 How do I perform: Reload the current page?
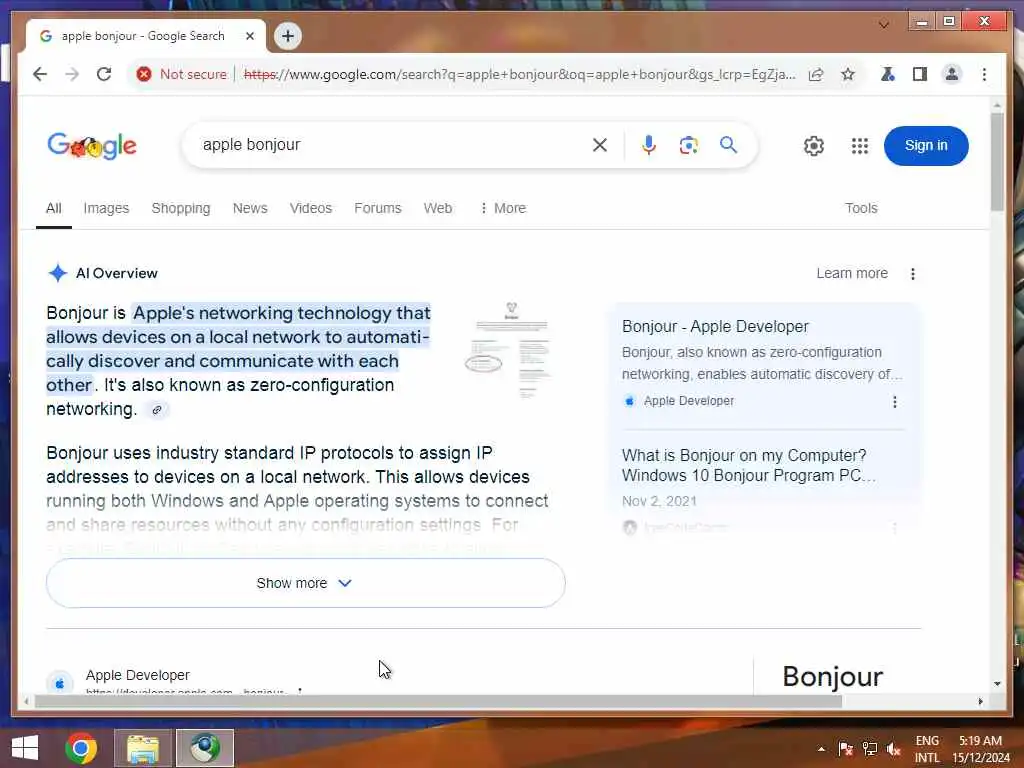104,74
